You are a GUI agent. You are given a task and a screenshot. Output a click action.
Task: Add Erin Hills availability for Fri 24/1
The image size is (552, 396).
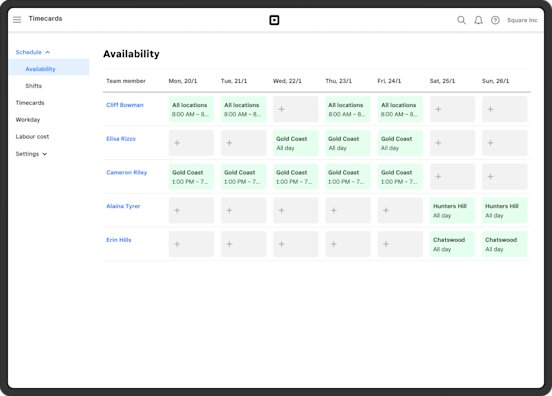point(400,244)
